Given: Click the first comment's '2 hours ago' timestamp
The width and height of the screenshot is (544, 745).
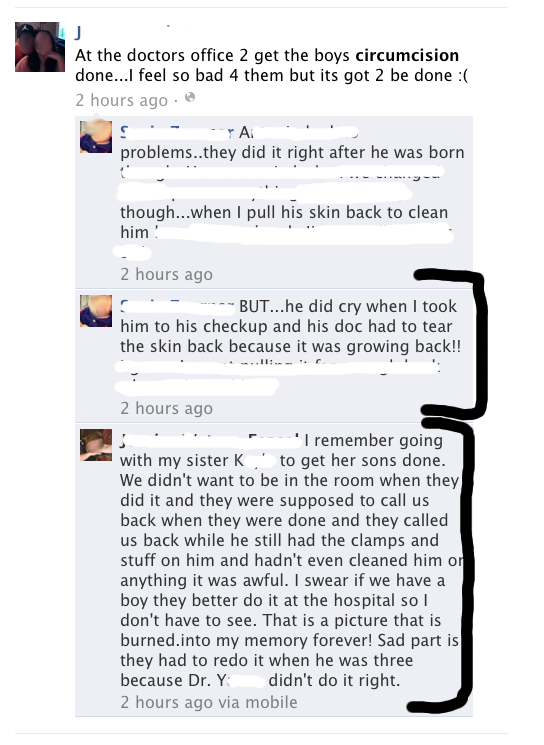Looking at the screenshot, I should 166,274.
